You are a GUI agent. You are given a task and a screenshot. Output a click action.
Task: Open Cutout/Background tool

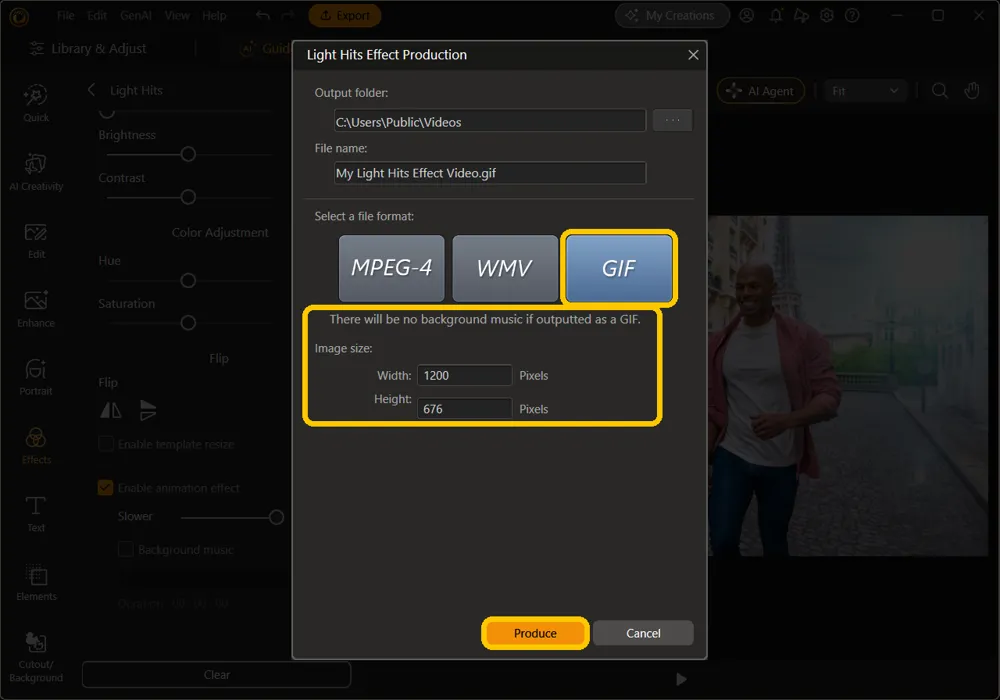pyautogui.click(x=36, y=657)
